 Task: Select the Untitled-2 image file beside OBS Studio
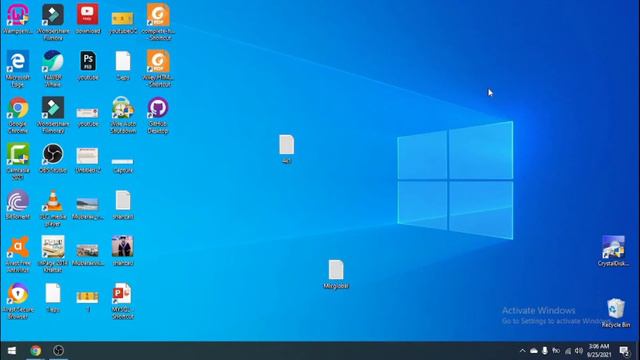click(x=87, y=160)
